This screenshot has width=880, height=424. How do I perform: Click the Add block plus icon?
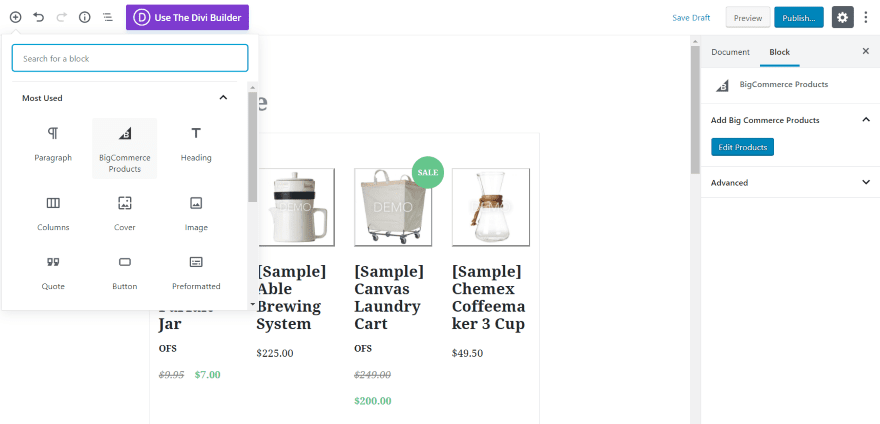tap(16, 17)
